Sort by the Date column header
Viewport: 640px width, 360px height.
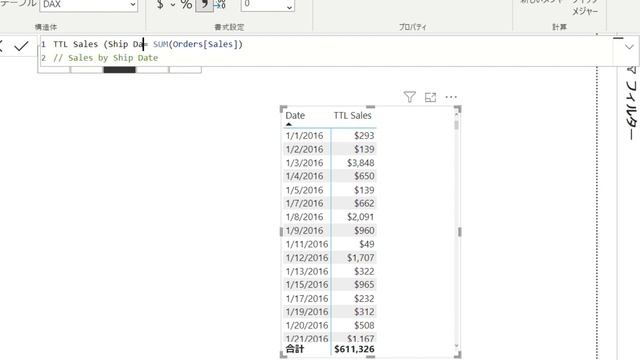(x=295, y=116)
